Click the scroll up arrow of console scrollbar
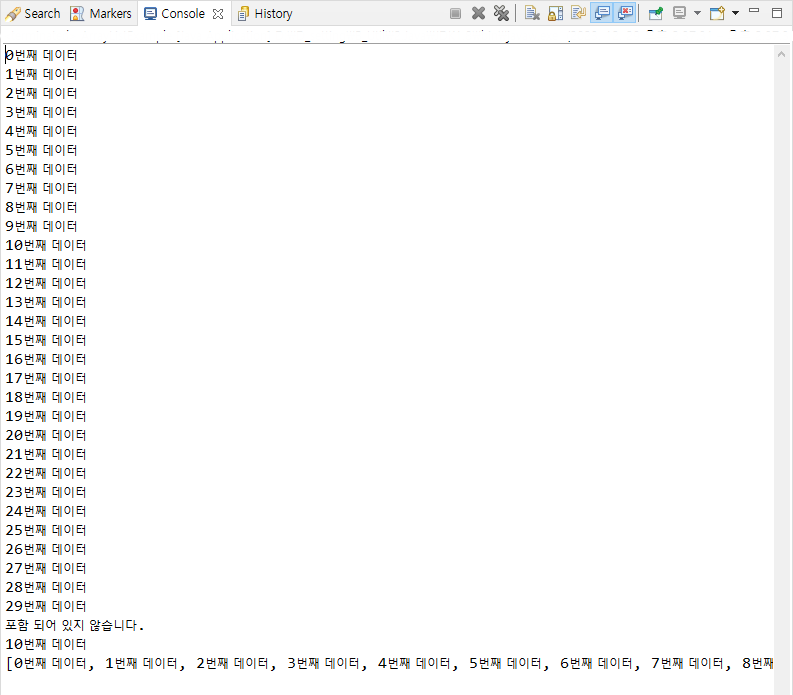Image resolution: width=793 pixels, height=695 pixels. click(x=781, y=54)
